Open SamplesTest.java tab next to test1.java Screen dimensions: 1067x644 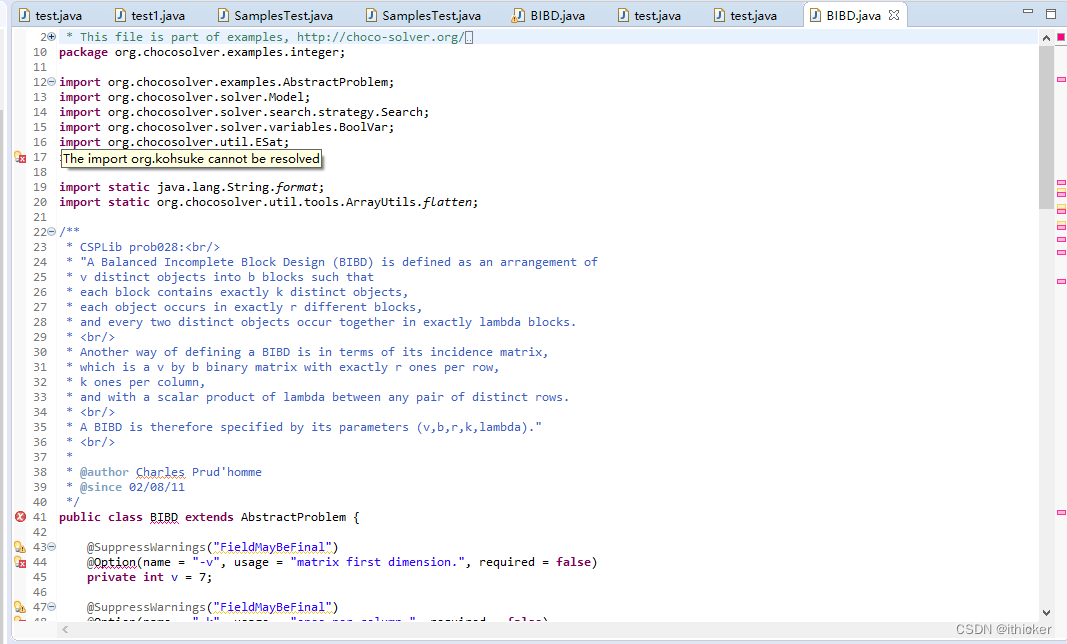click(276, 15)
